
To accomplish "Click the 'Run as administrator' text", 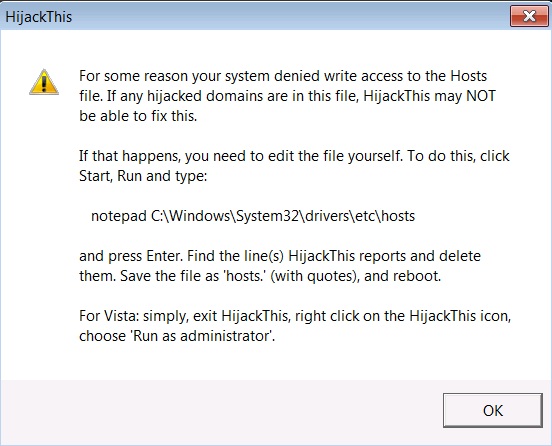I will point(202,336).
